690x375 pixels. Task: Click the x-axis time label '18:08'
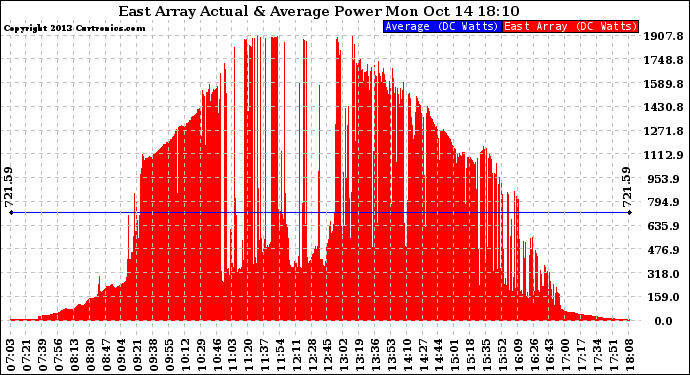click(x=629, y=355)
